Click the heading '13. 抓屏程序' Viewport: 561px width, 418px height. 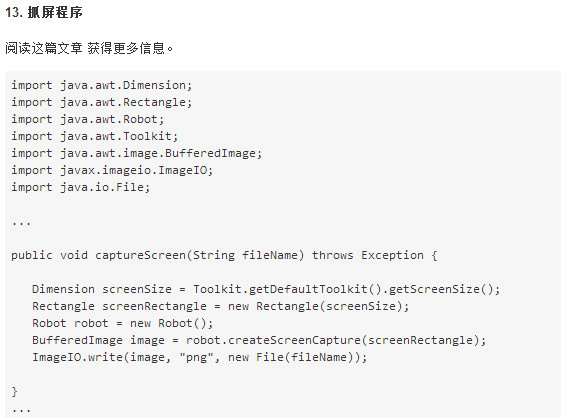point(44,12)
